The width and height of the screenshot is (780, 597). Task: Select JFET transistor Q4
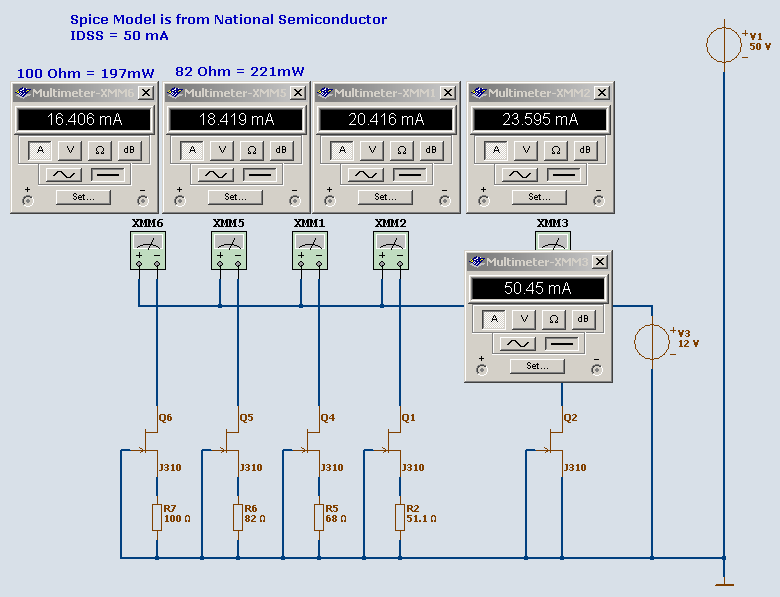coord(311,442)
